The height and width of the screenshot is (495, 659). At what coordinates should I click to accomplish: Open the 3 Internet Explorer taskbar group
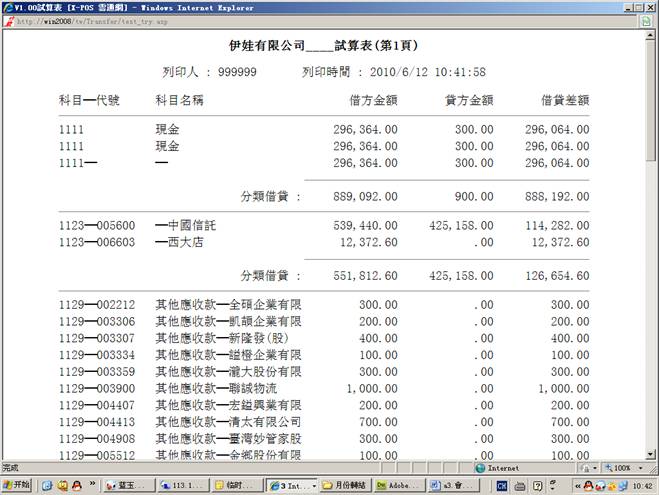(291, 485)
